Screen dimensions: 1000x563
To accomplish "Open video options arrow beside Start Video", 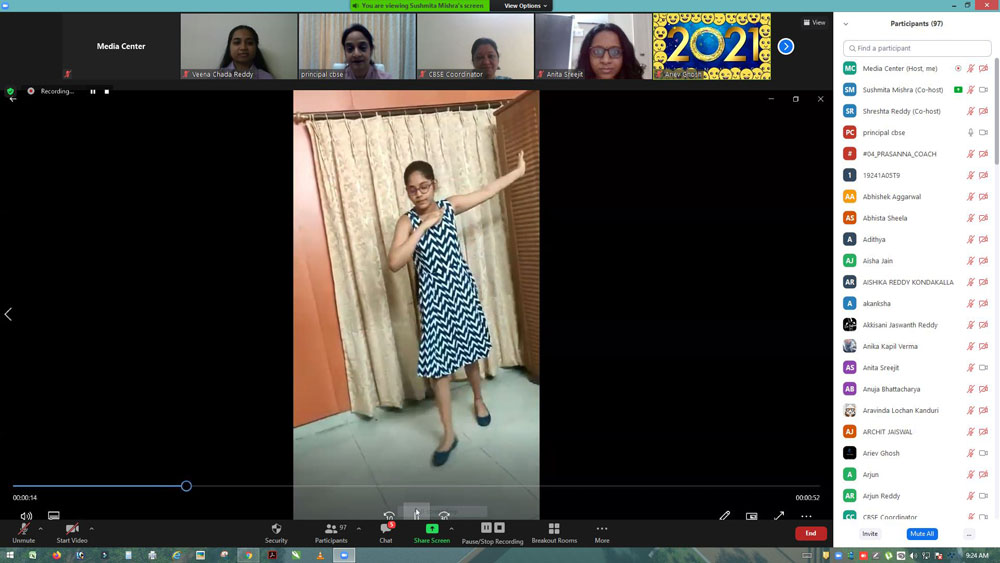I will point(91,529).
